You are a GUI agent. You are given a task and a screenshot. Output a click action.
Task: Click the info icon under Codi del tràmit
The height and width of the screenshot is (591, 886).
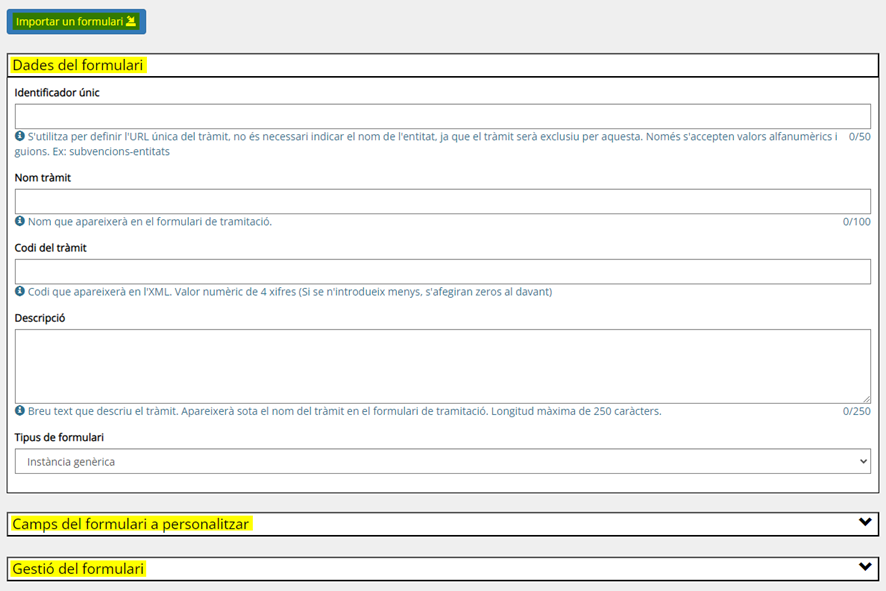(20, 291)
